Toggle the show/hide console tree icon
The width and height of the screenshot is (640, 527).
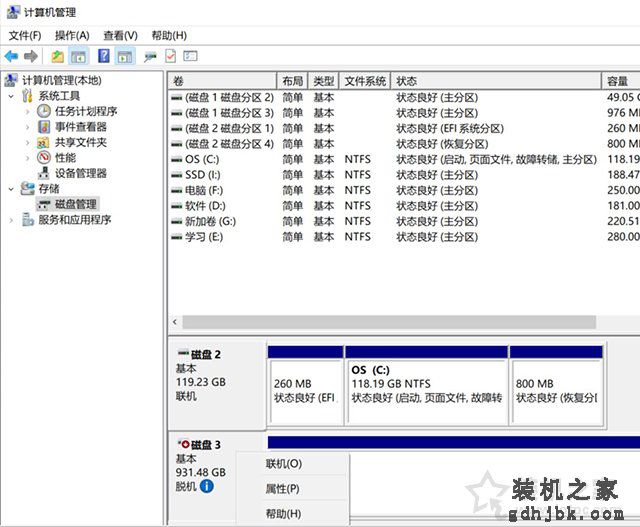coord(79,56)
